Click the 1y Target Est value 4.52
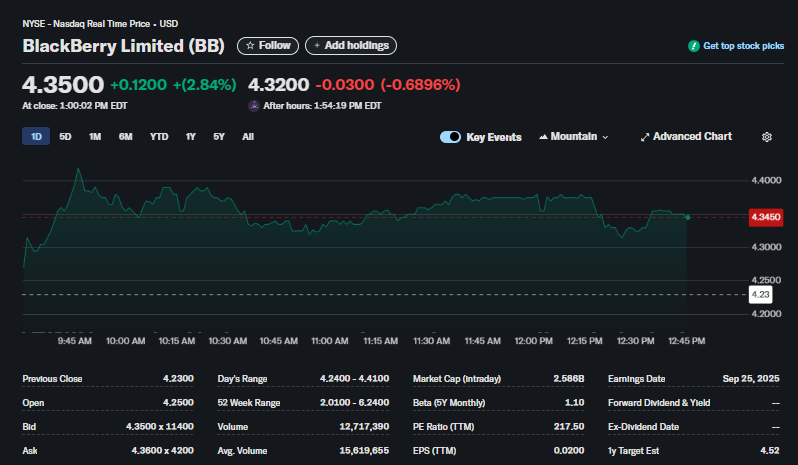798x465 pixels. [x=770, y=450]
